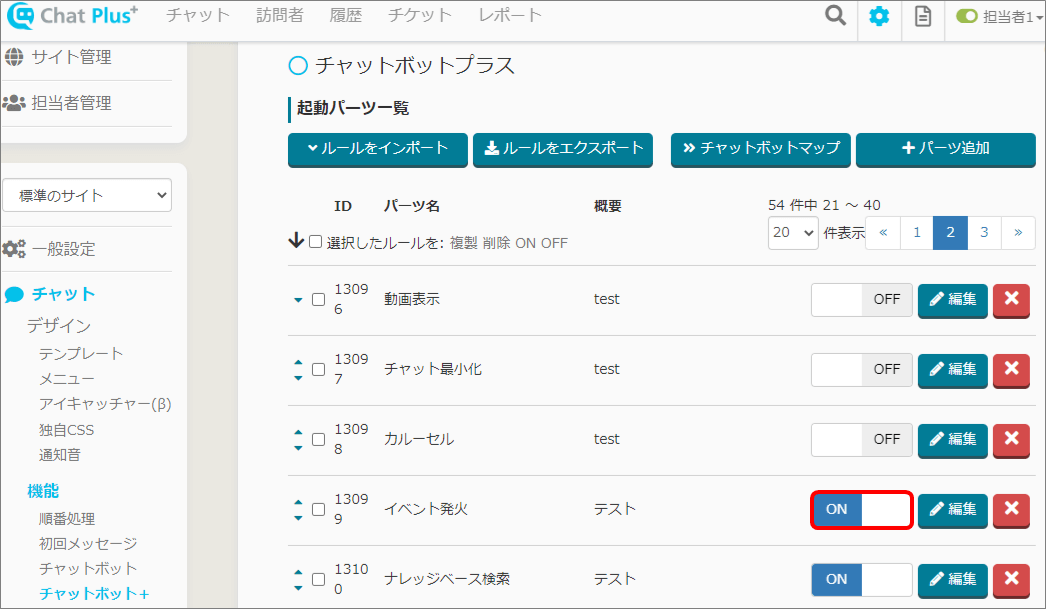Delete the ナレッジベース検索 part with red X
The image size is (1046, 609).
1011,580
